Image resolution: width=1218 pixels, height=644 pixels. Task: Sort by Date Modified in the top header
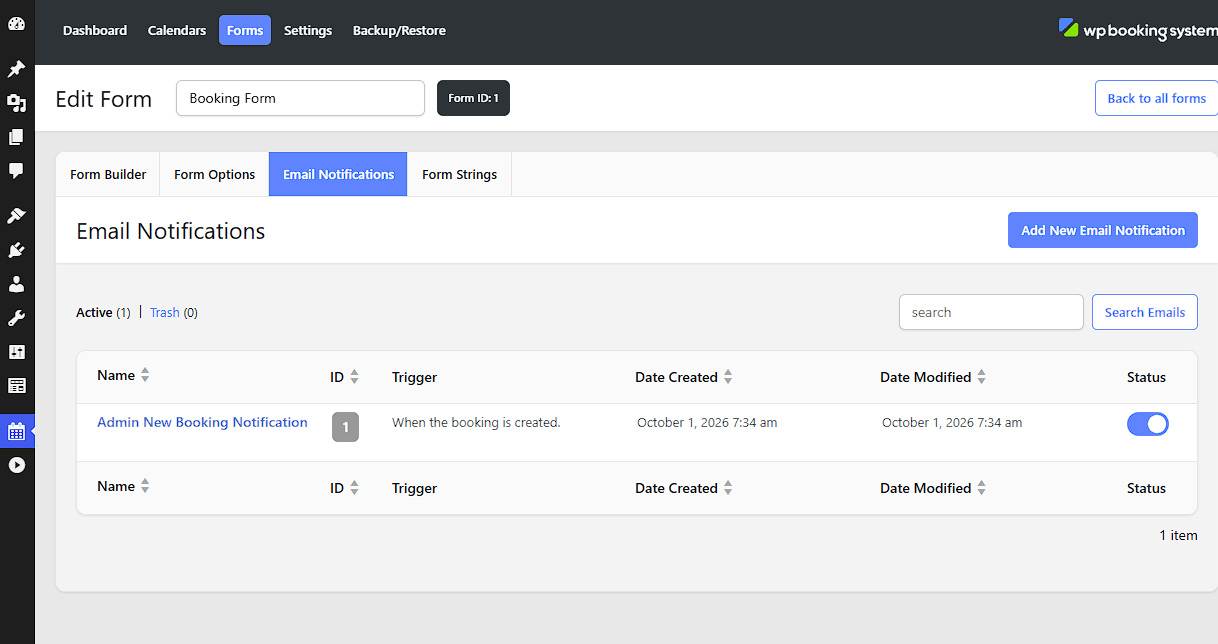pyautogui.click(x=982, y=377)
